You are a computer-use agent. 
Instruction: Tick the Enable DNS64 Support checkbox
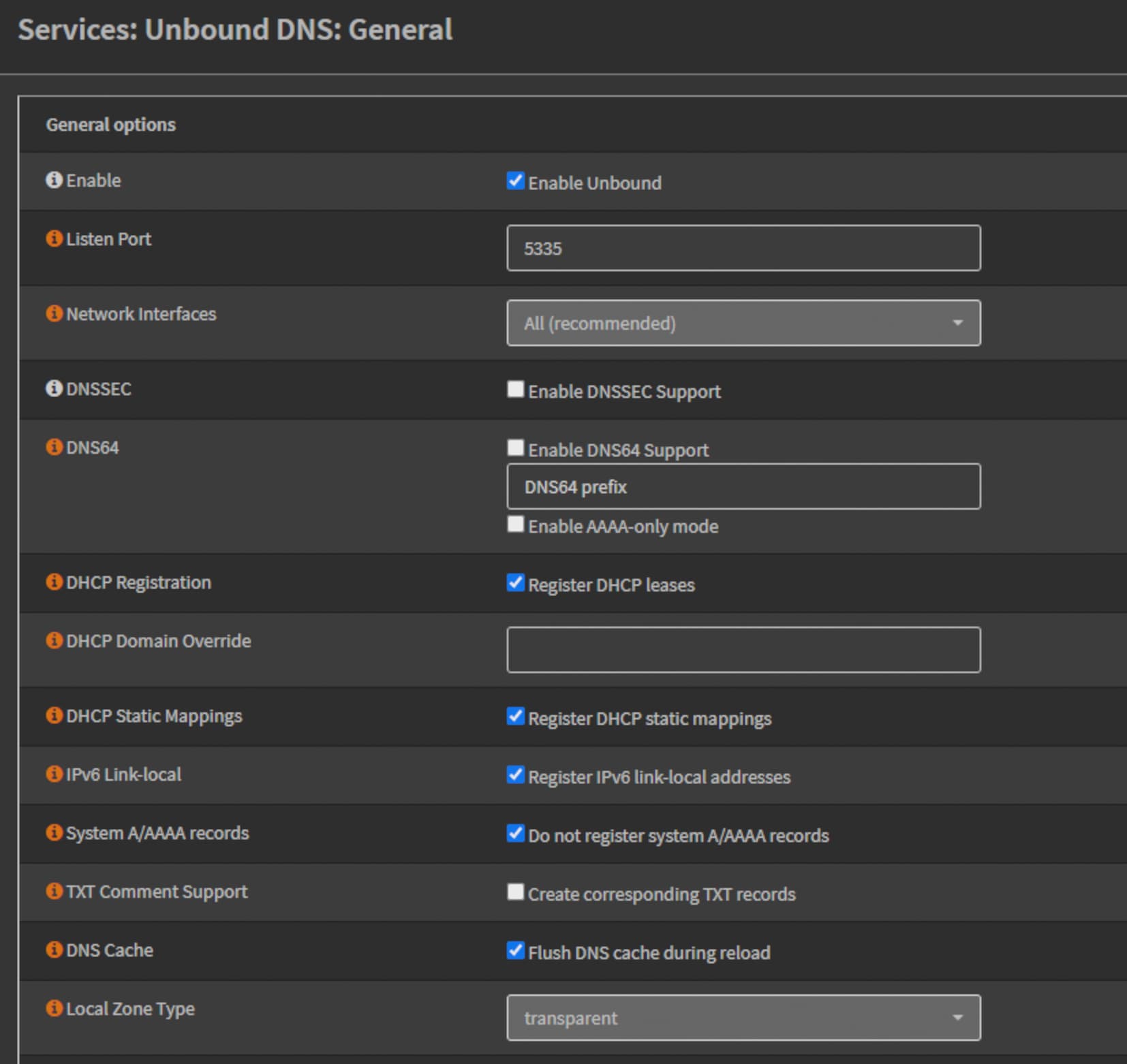516,448
